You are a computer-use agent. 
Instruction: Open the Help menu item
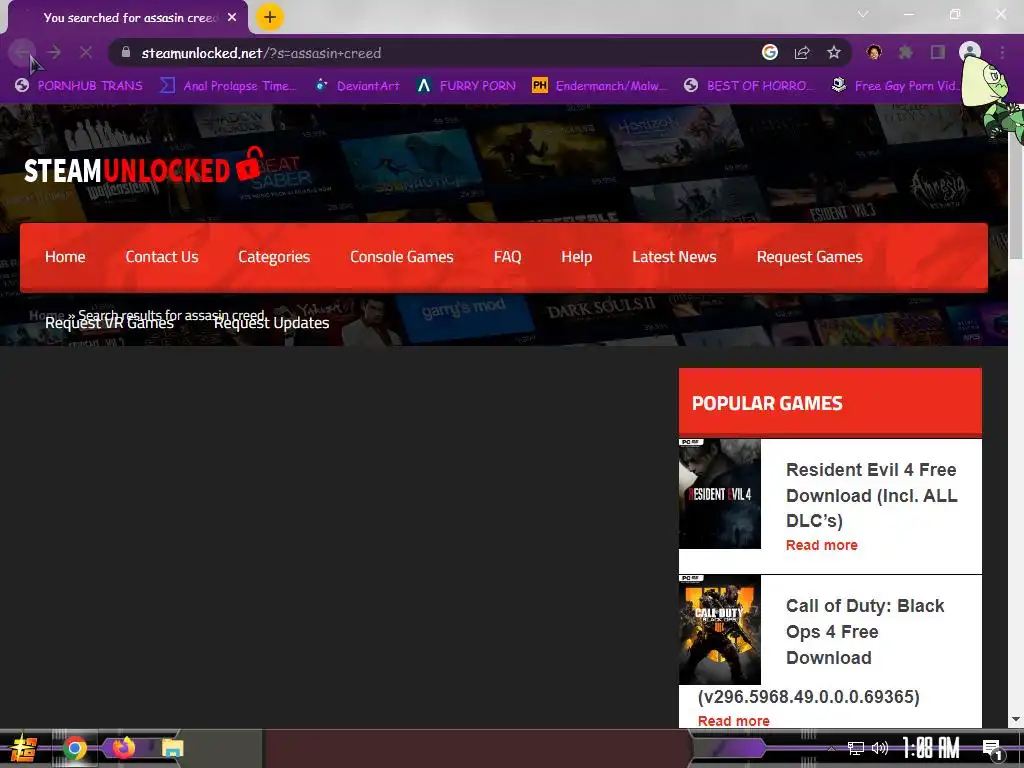(577, 257)
